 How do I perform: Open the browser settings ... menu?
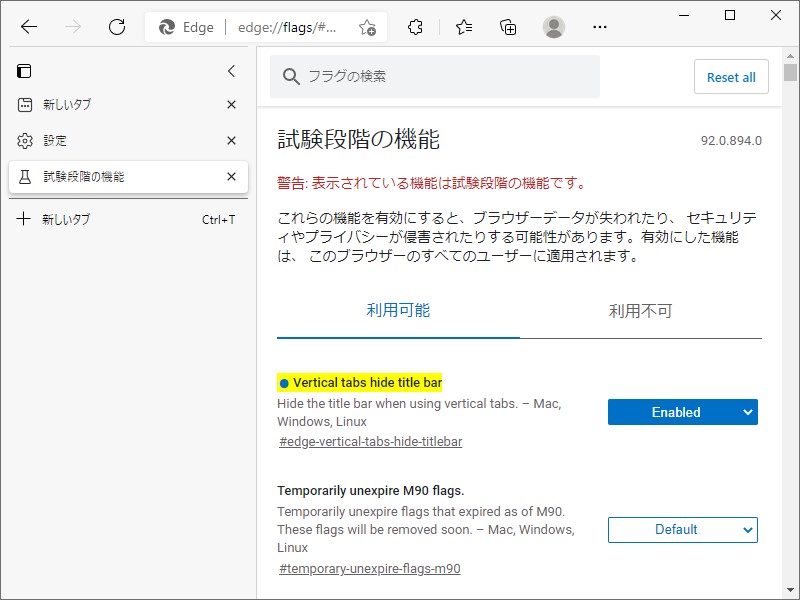599,28
